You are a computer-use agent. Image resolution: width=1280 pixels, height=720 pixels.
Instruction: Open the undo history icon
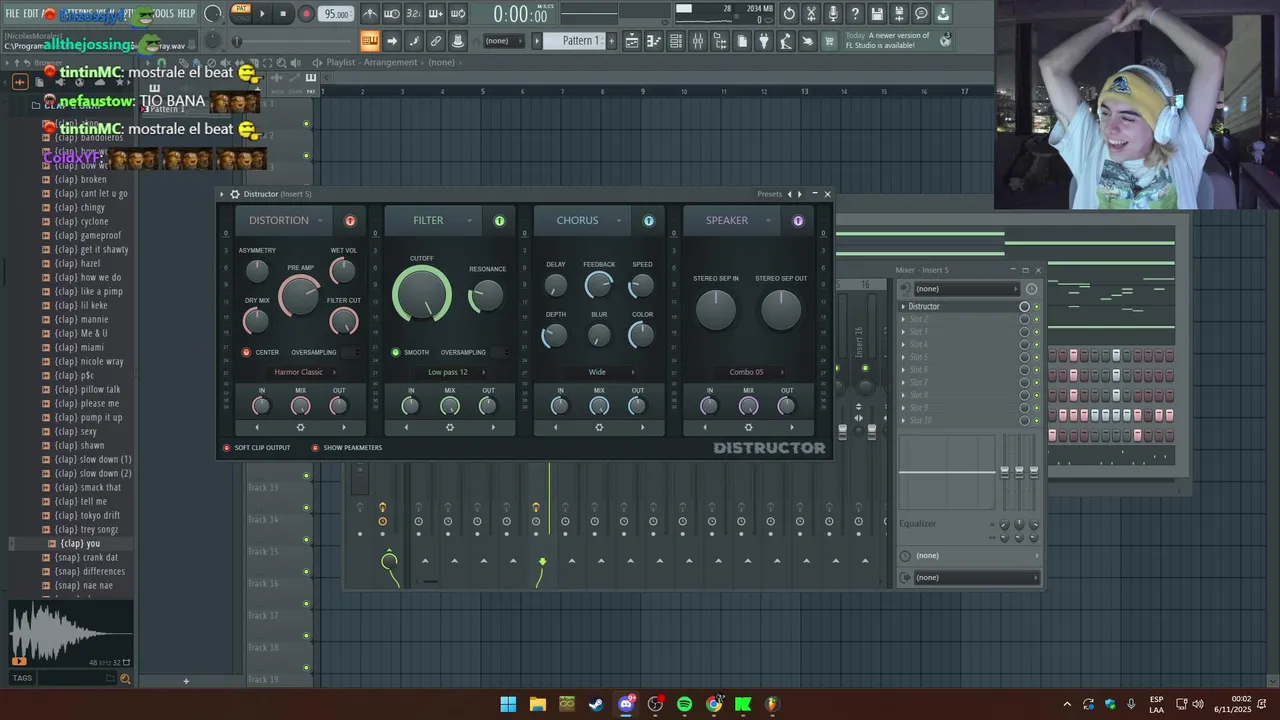click(789, 14)
